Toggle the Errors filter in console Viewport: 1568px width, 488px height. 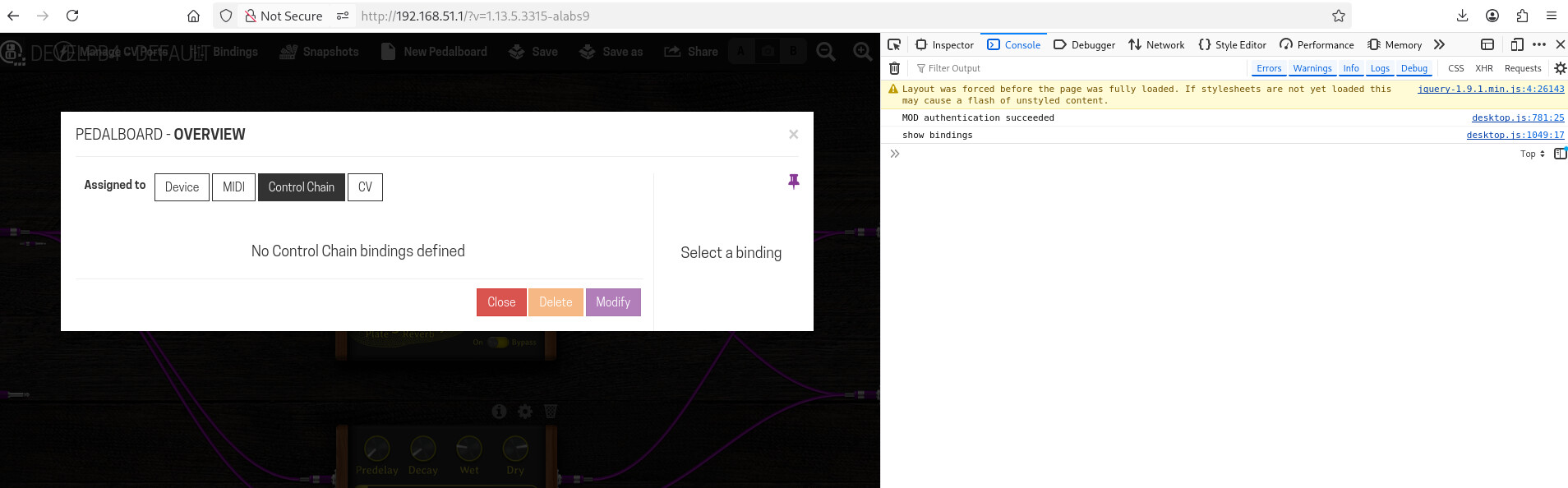pyautogui.click(x=1268, y=68)
